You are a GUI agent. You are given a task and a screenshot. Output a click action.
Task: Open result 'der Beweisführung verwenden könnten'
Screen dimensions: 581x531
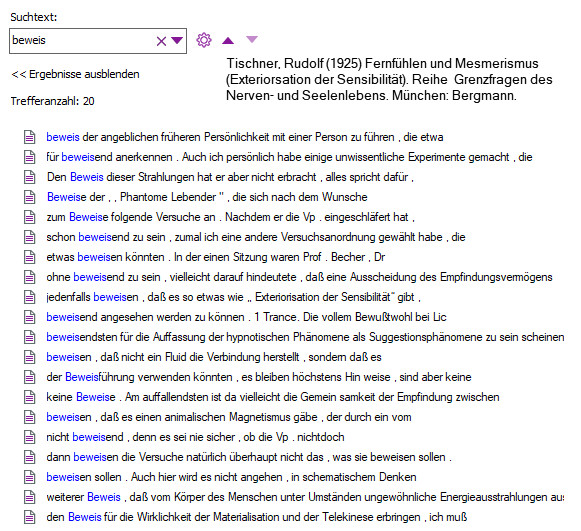[259, 377]
